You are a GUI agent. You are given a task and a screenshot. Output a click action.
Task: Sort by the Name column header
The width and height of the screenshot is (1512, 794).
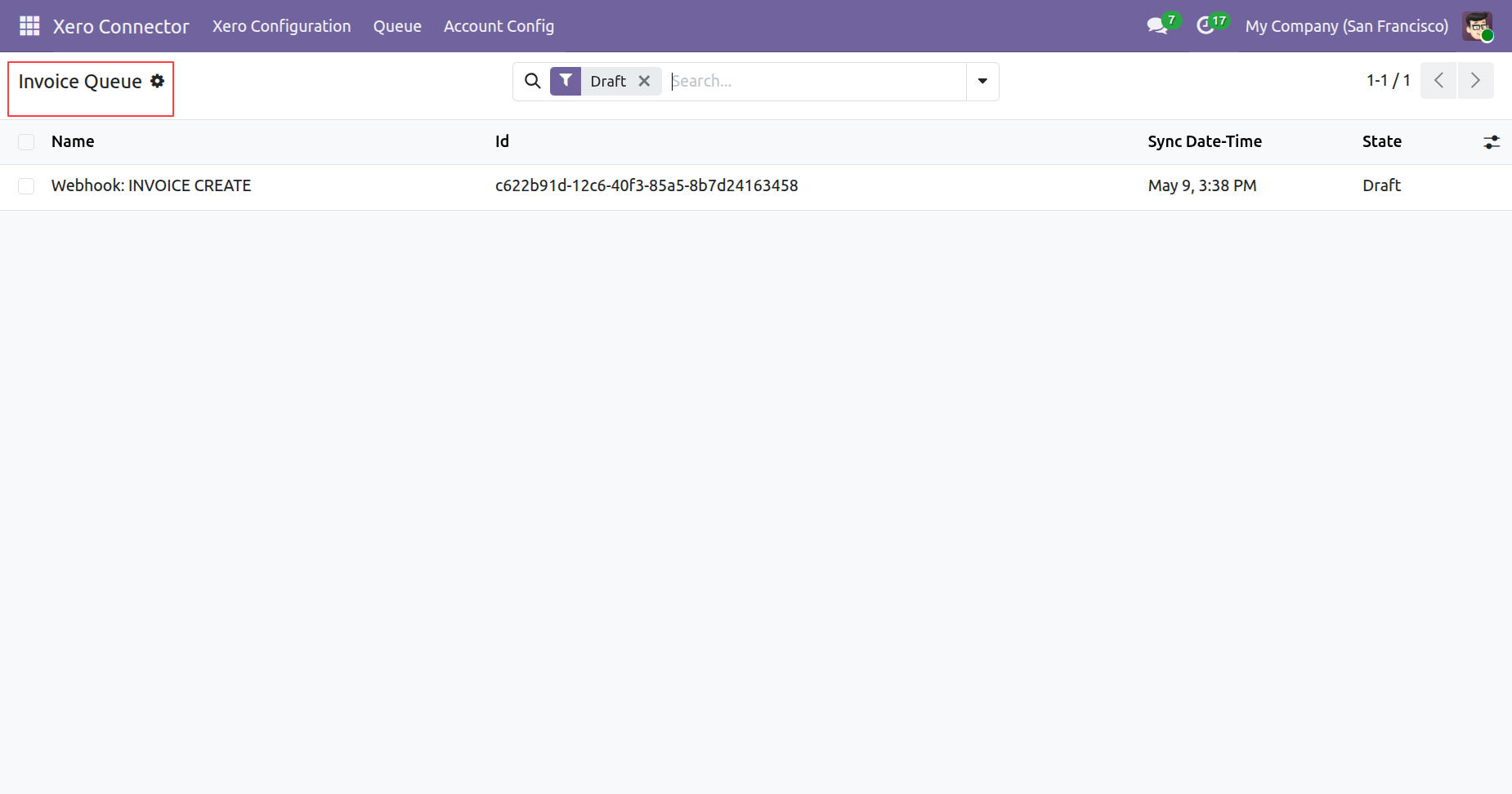click(x=73, y=141)
